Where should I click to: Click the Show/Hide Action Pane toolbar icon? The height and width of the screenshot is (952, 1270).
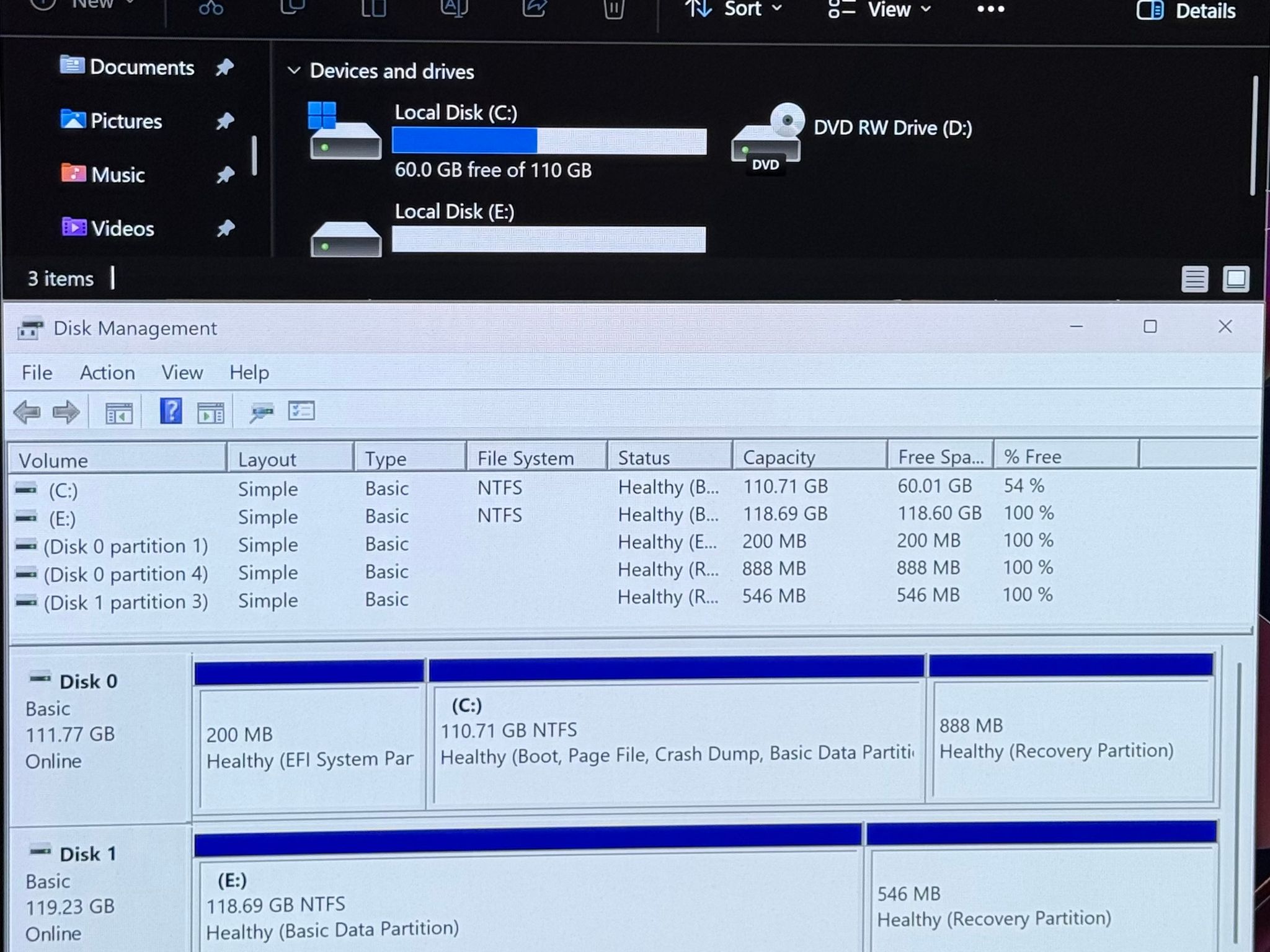click(x=210, y=412)
